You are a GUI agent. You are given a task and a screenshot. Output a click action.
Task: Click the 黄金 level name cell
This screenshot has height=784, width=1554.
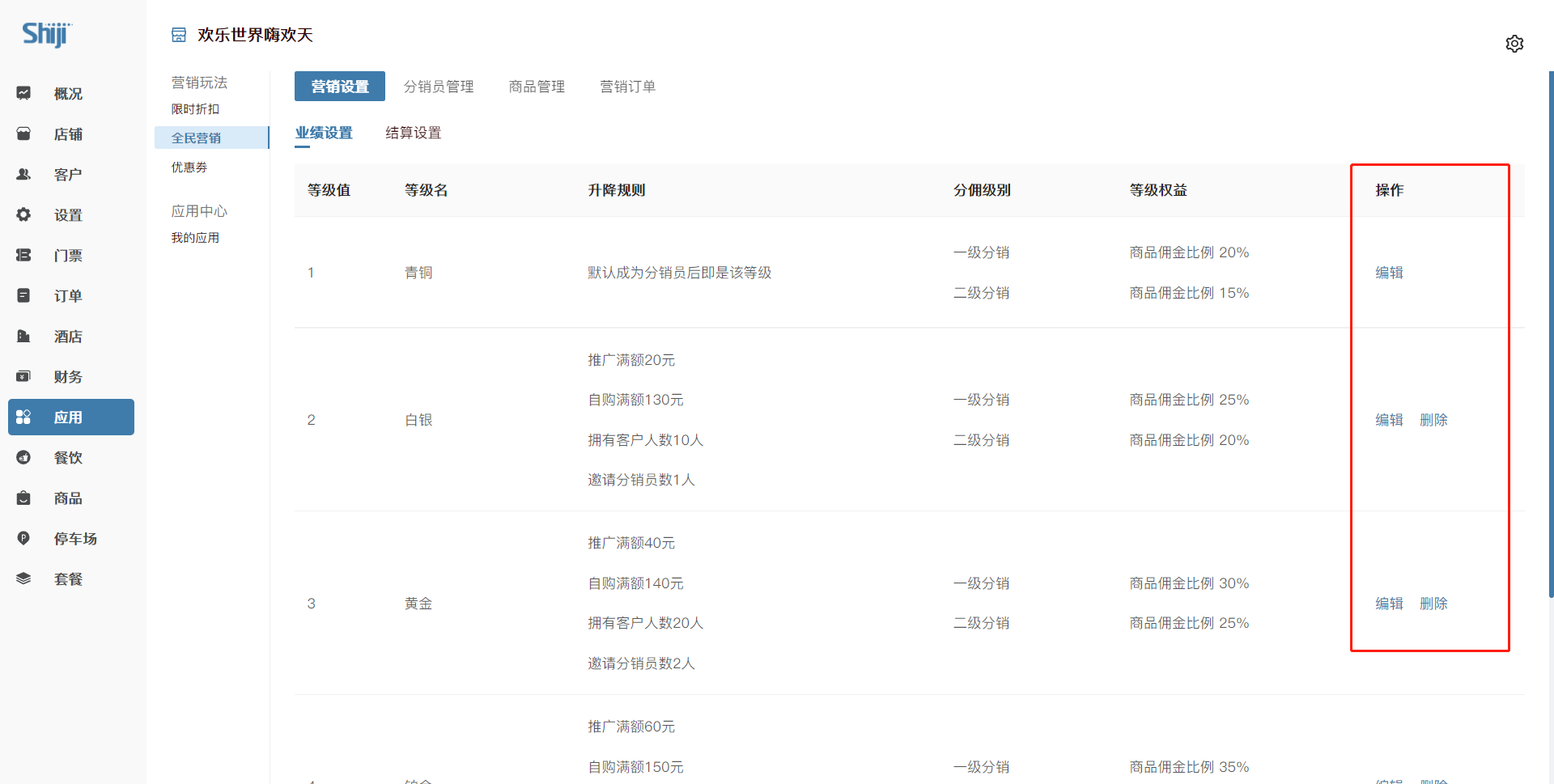[x=418, y=604]
